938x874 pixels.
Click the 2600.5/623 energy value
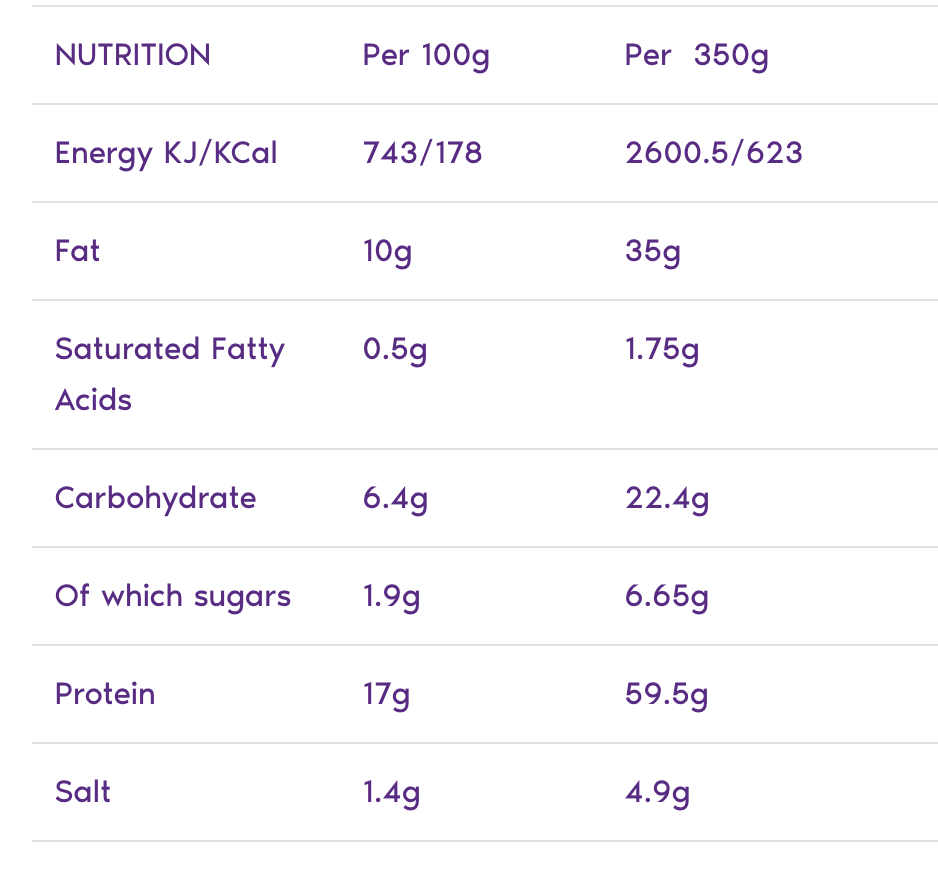click(x=713, y=153)
